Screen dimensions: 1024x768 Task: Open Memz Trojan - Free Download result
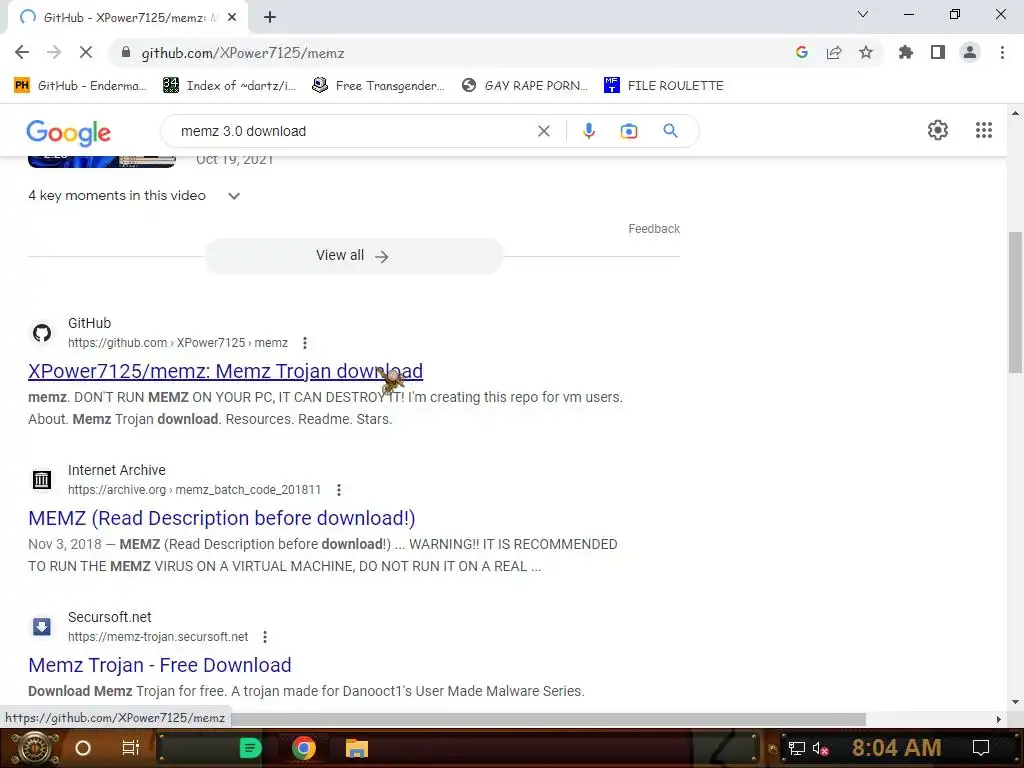[159, 665]
